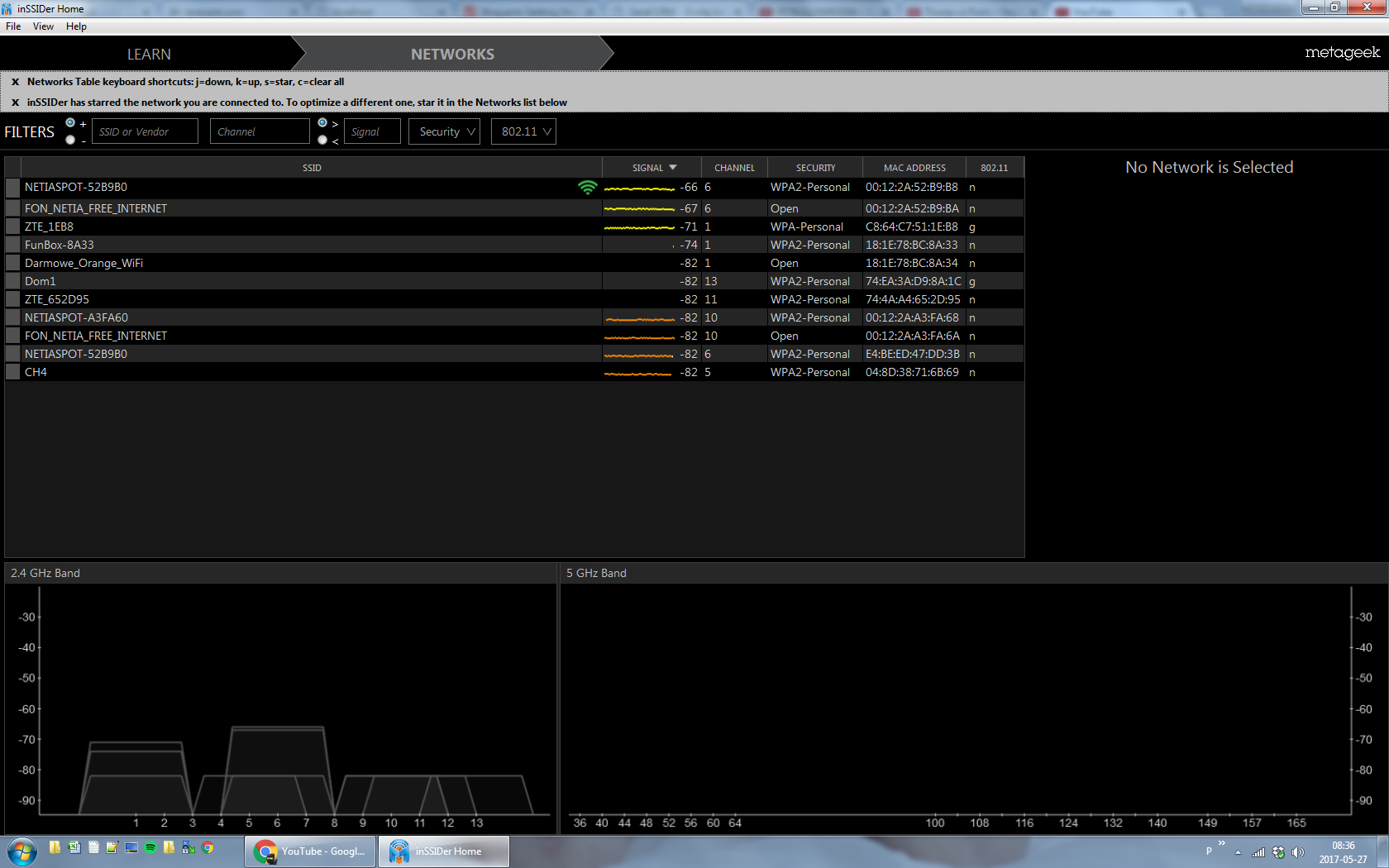Open the notepad-with-pencil icon in quick launch
Image resolution: width=1389 pixels, height=868 pixels.
112,847
